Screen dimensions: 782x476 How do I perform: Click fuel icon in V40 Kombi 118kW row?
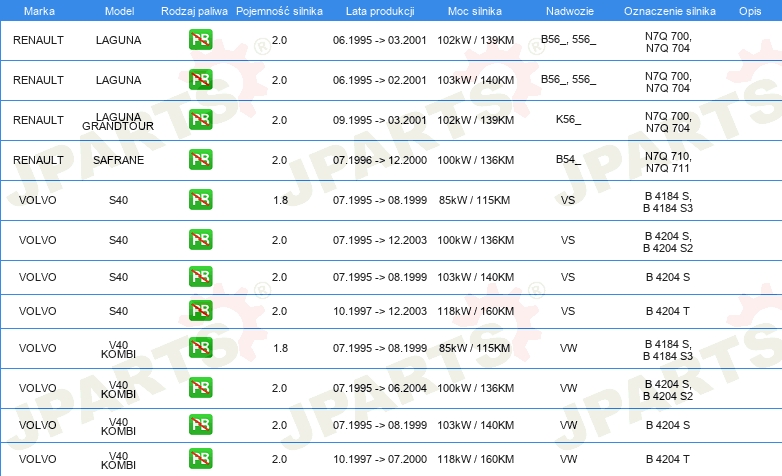point(200,459)
